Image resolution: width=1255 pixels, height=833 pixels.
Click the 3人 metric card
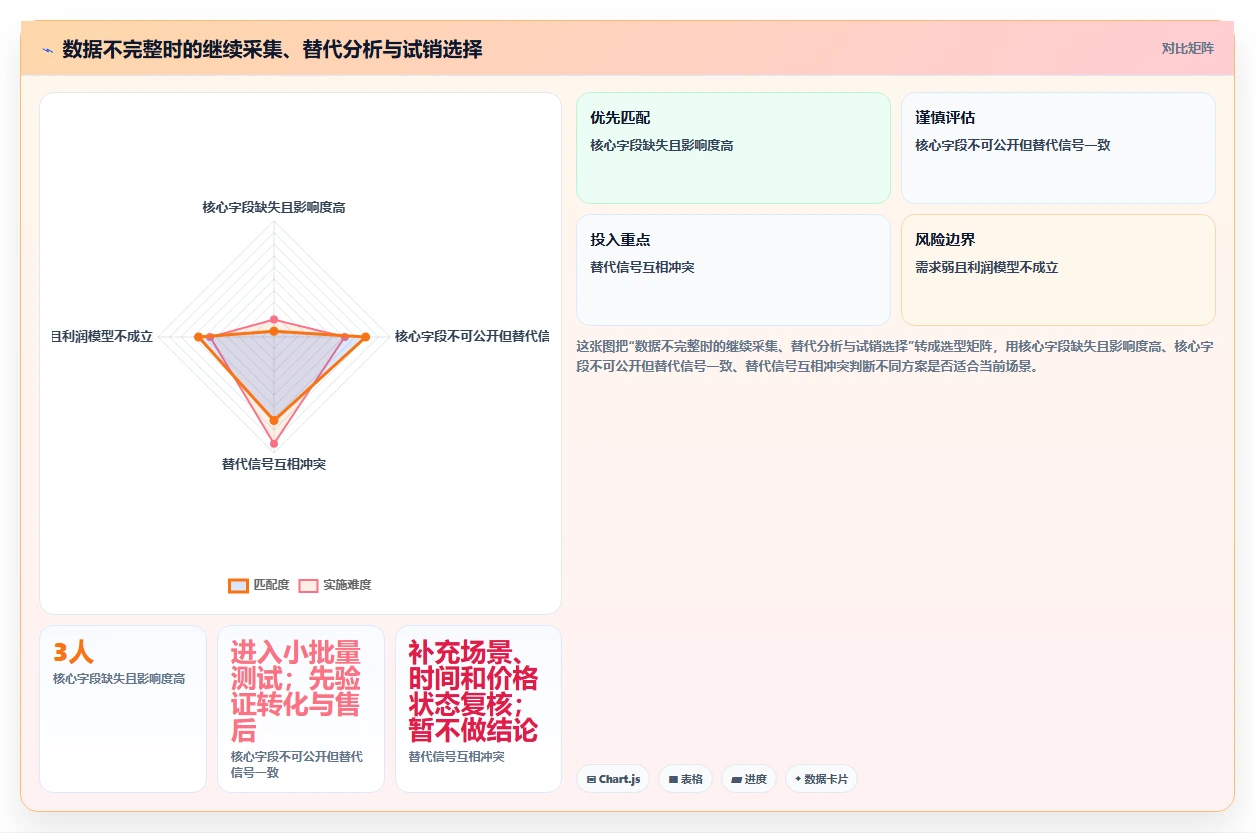[x=123, y=709]
